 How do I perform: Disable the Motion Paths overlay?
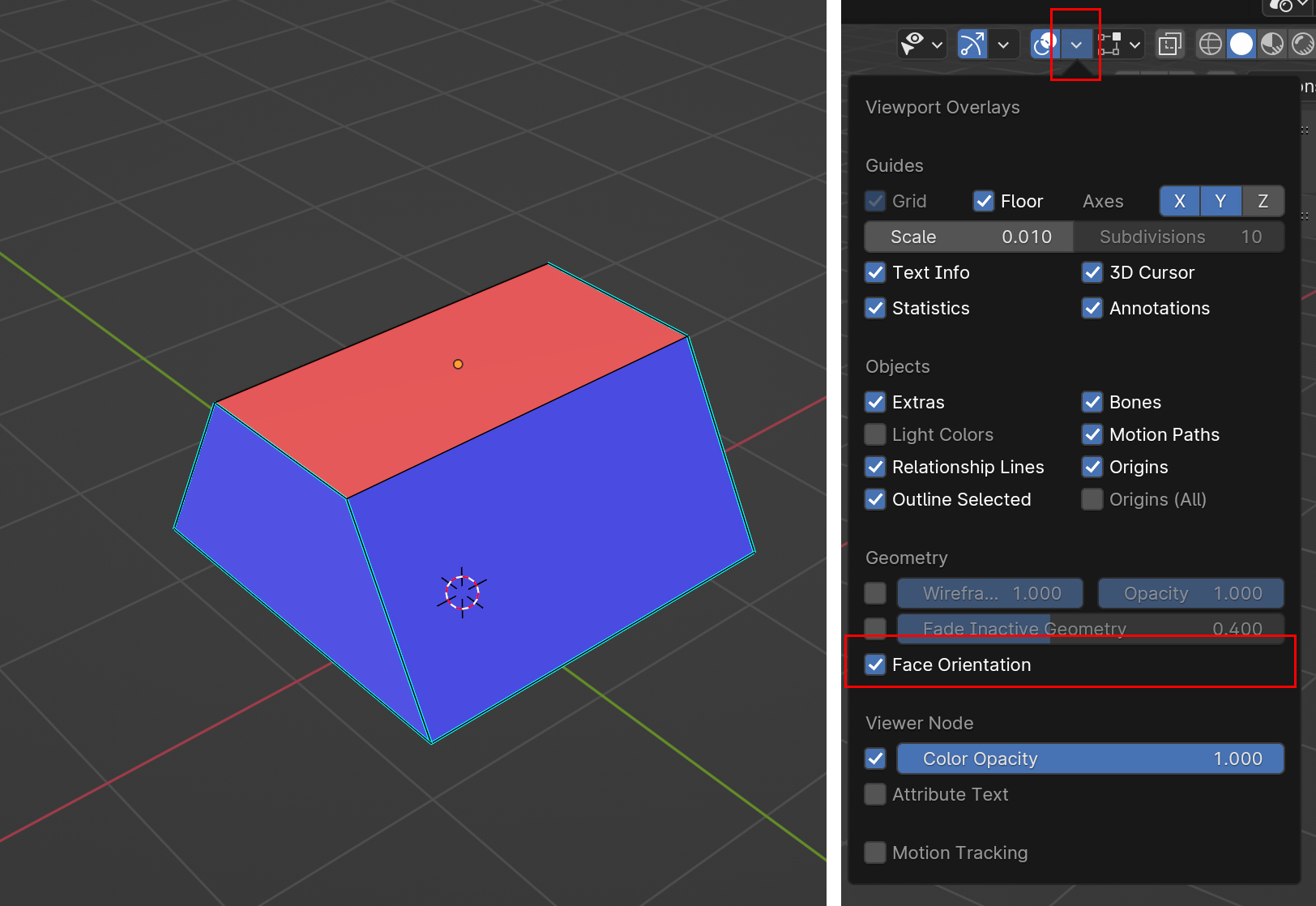(1092, 434)
